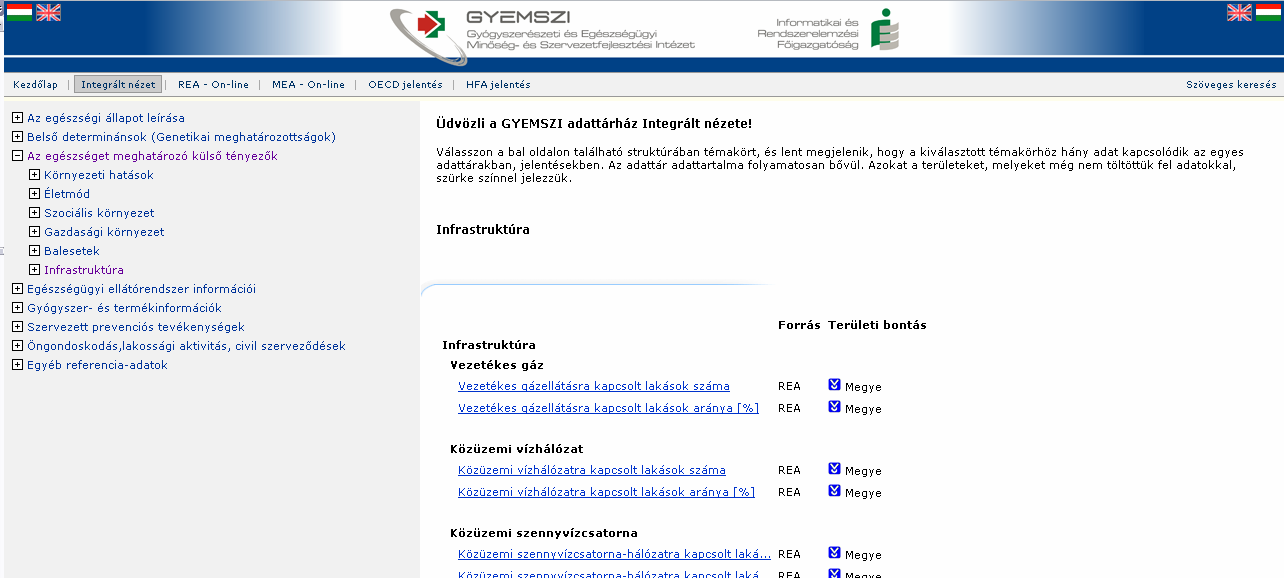Screen dimensions: 1284x578
Task: Select Egészségügyi ellátórendszer információi label
Action: (x=141, y=289)
